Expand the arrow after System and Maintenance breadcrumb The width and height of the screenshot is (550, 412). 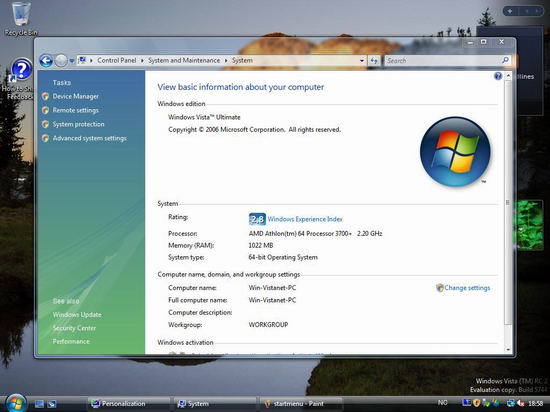coord(226,61)
